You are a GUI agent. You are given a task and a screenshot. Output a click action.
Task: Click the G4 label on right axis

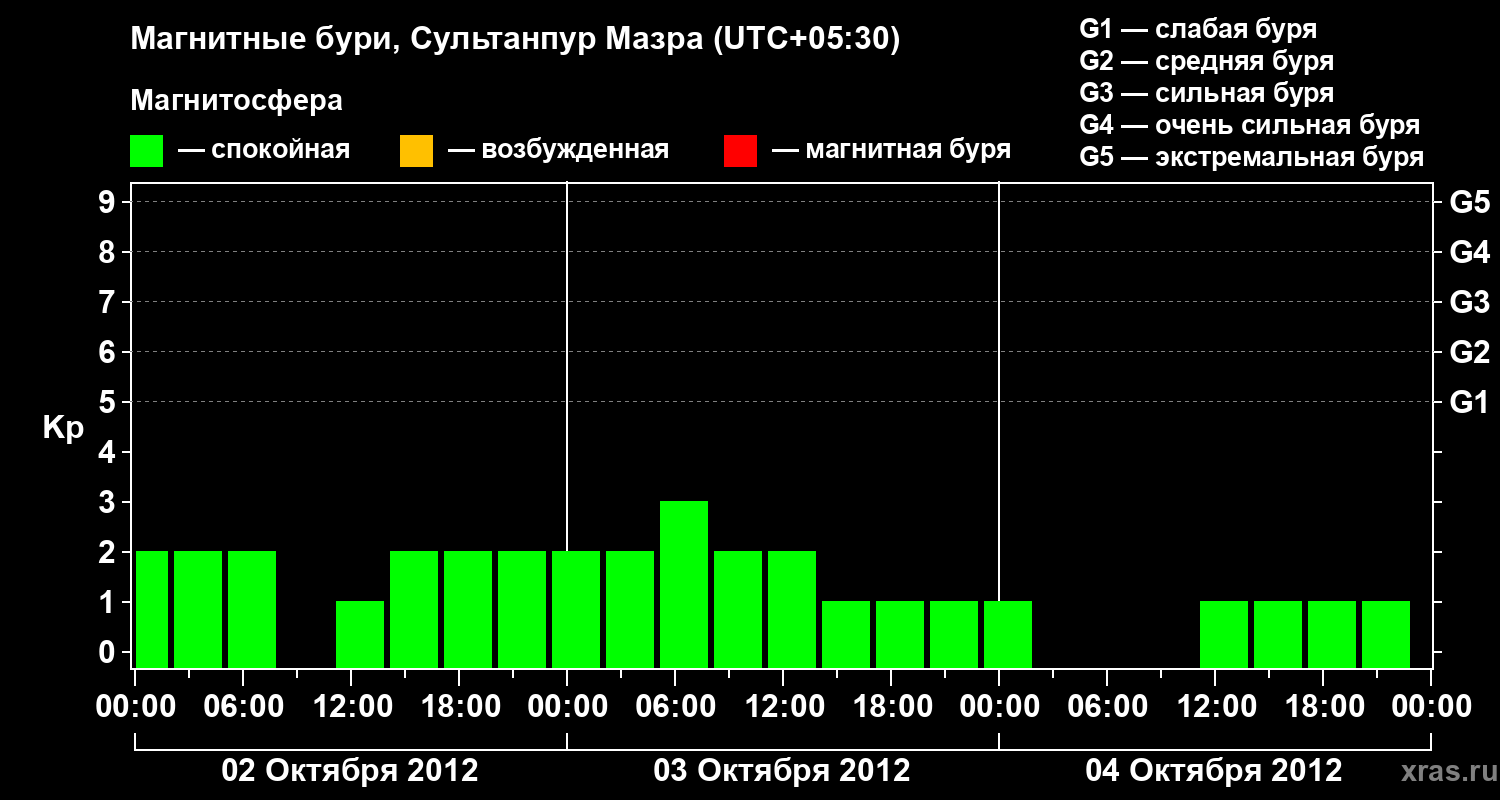[x=1470, y=252]
